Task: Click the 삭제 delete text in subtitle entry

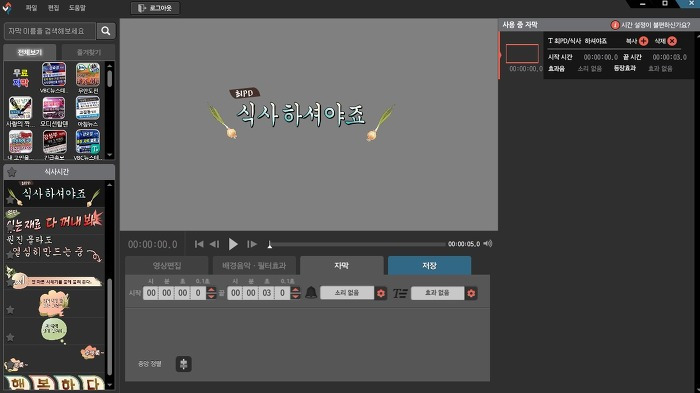Action: coord(660,41)
